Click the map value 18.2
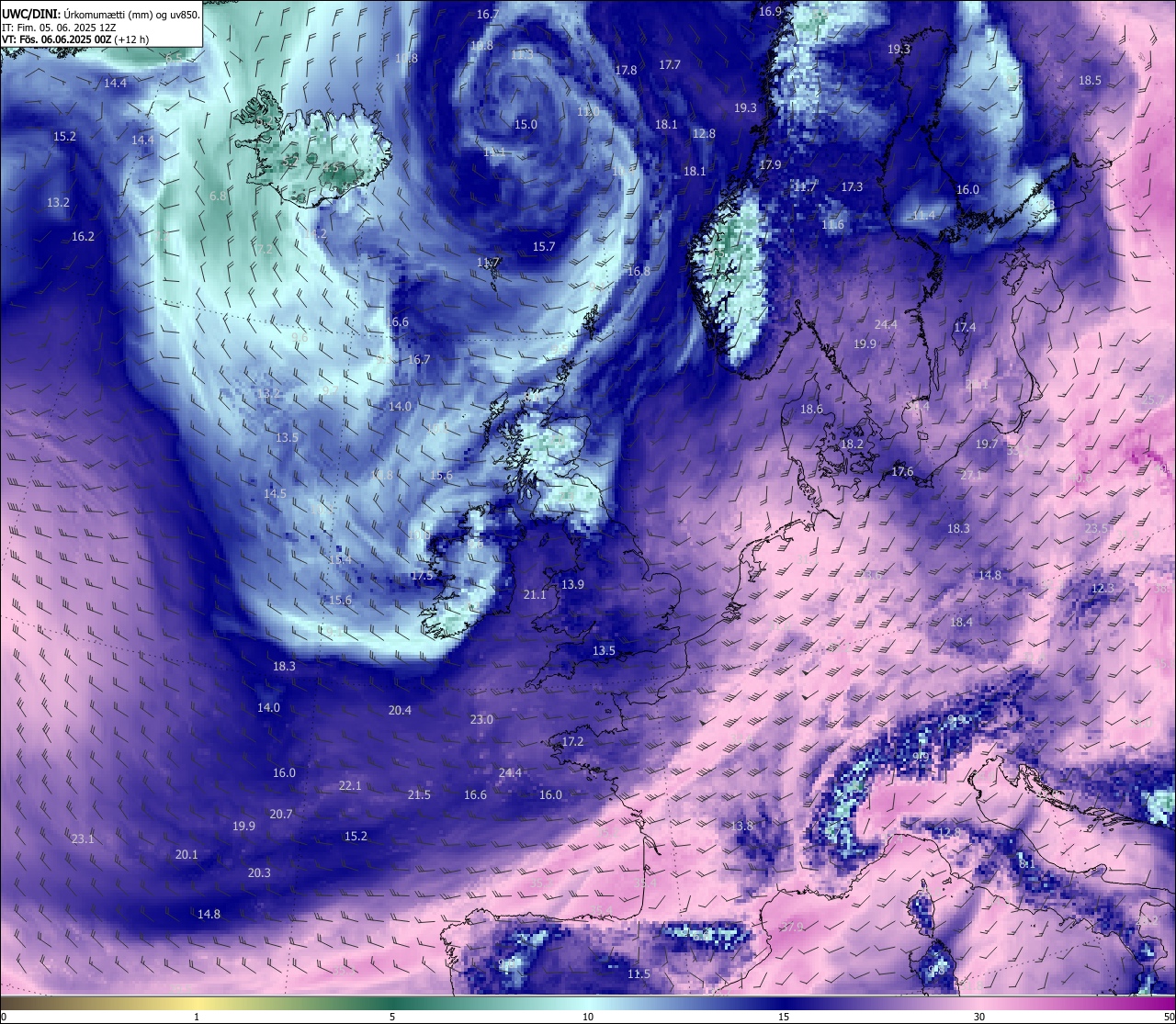The height and width of the screenshot is (1024, 1176). pos(852,444)
